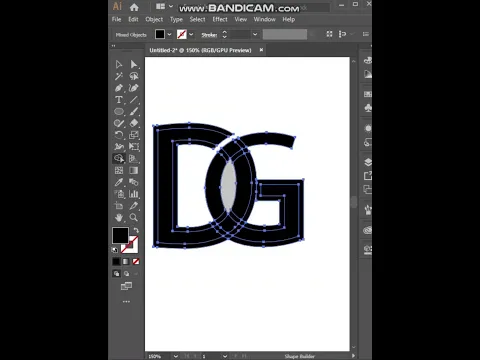This screenshot has width=480, height=360.
Task: Open the Window menu
Action: (265, 19)
